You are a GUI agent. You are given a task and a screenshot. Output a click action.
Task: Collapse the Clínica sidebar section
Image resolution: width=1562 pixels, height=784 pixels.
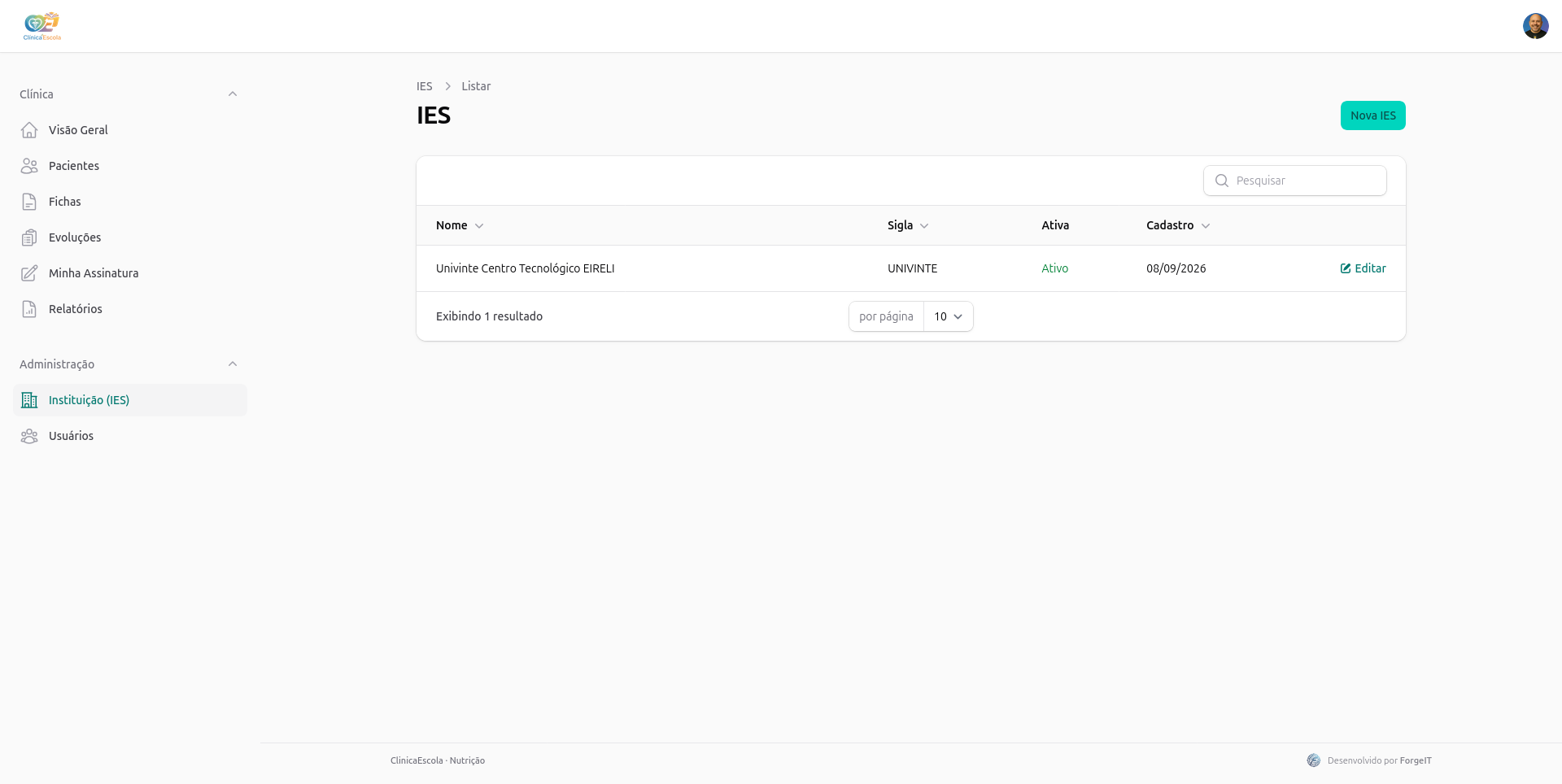coord(233,94)
